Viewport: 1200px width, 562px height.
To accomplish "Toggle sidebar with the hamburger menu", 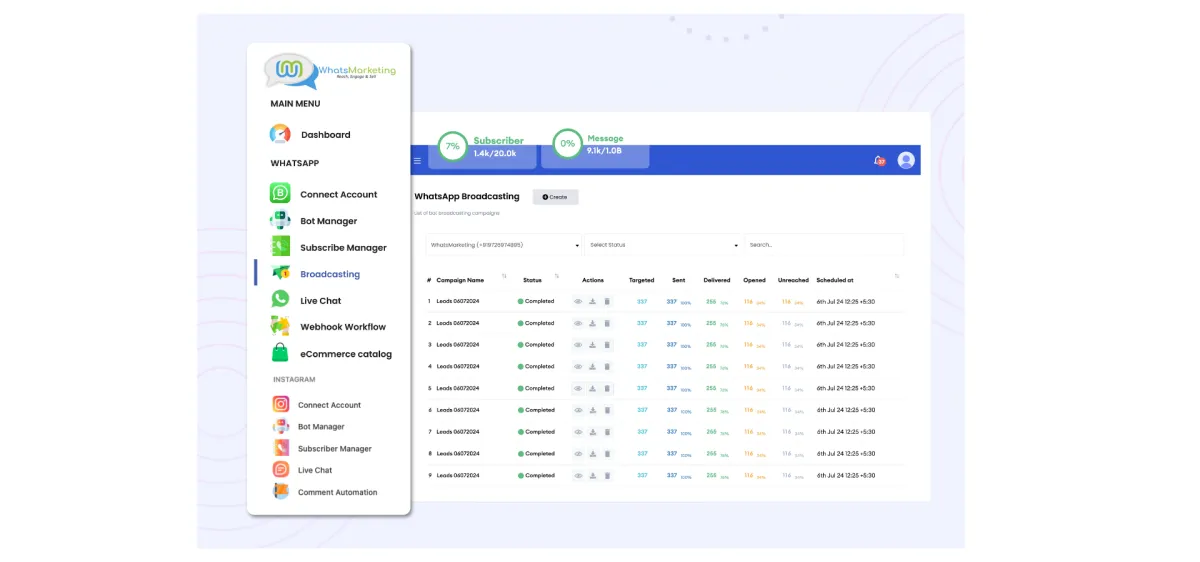I will pos(418,160).
